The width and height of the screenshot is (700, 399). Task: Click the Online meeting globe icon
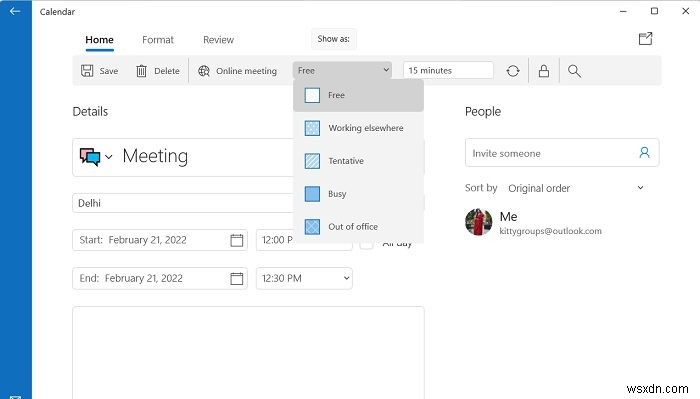click(x=204, y=71)
